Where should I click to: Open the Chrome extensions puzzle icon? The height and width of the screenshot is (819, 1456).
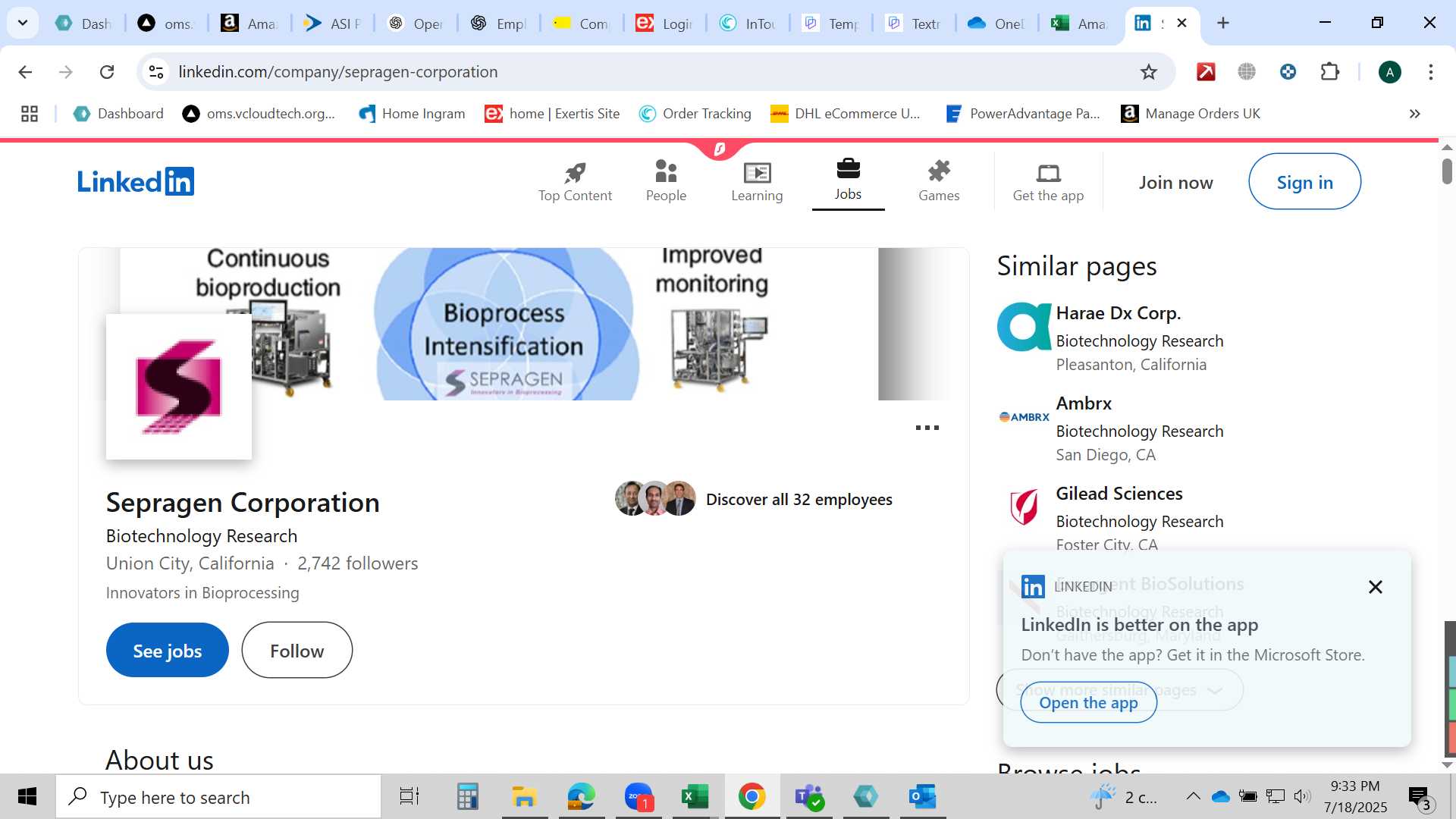coord(1329,72)
